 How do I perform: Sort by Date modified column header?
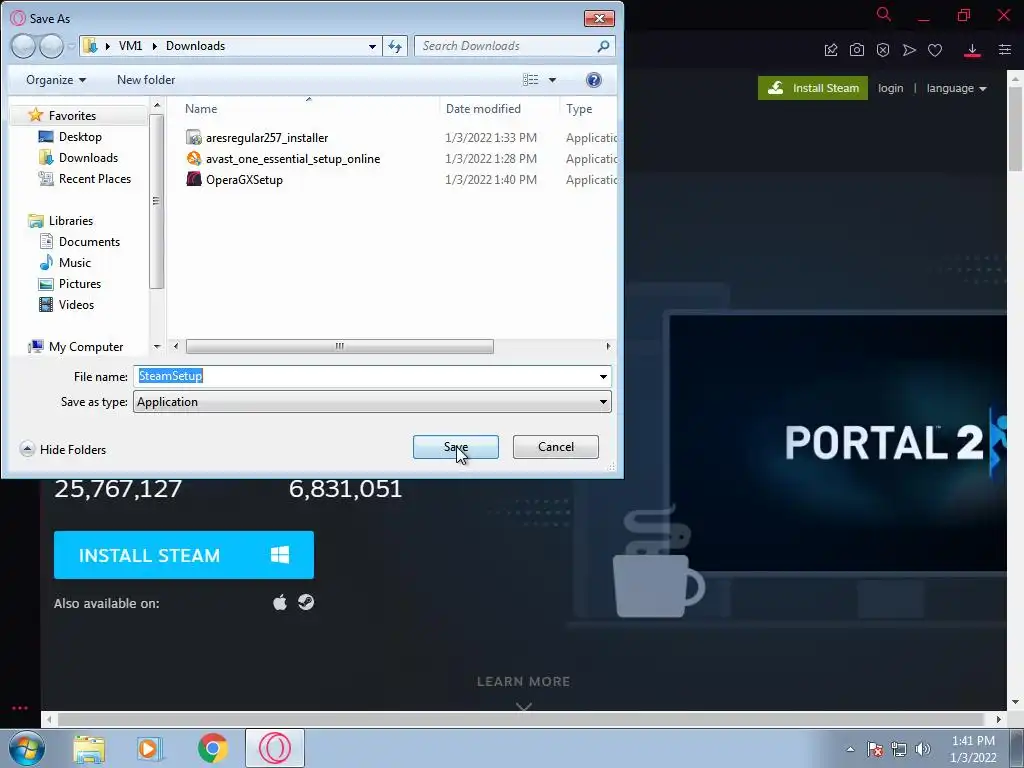tap(483, 108)
